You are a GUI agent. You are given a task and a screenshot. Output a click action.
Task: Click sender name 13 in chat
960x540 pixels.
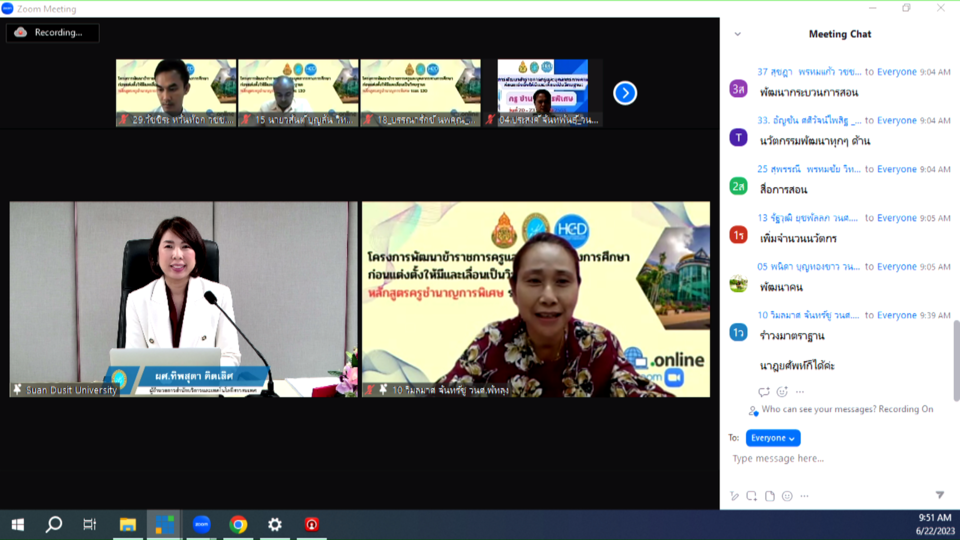tap(808, 217)
